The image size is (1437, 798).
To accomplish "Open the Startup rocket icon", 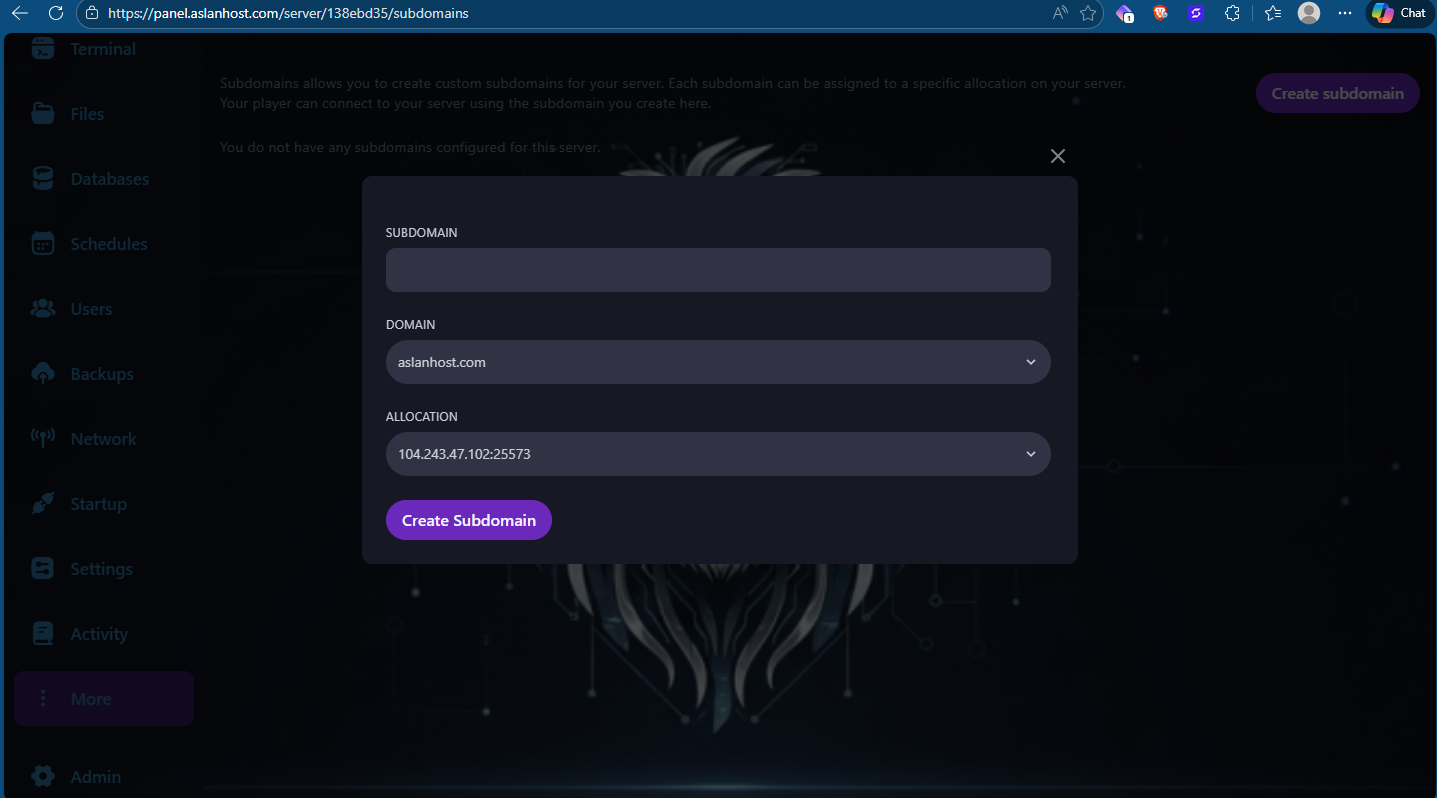I will (43, 504).
